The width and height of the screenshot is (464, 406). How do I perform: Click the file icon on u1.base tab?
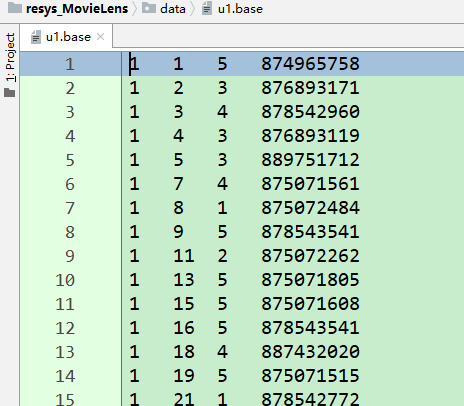point(35,37)
